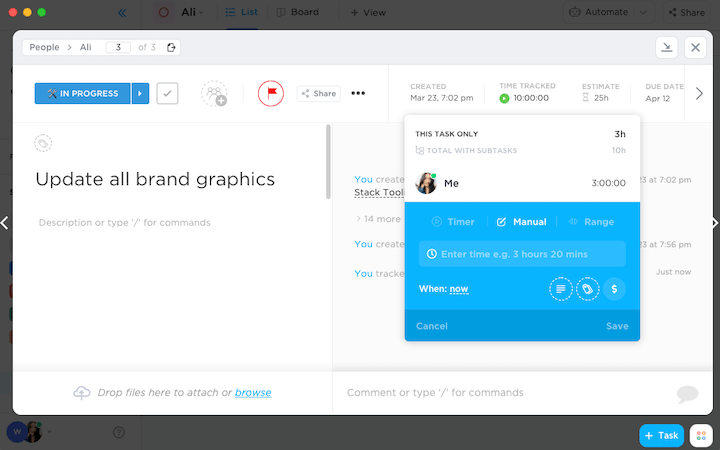Switch the time entry mode to Range
The width and height of the screenshot is (720, 450).
click(x=591, y=222)
